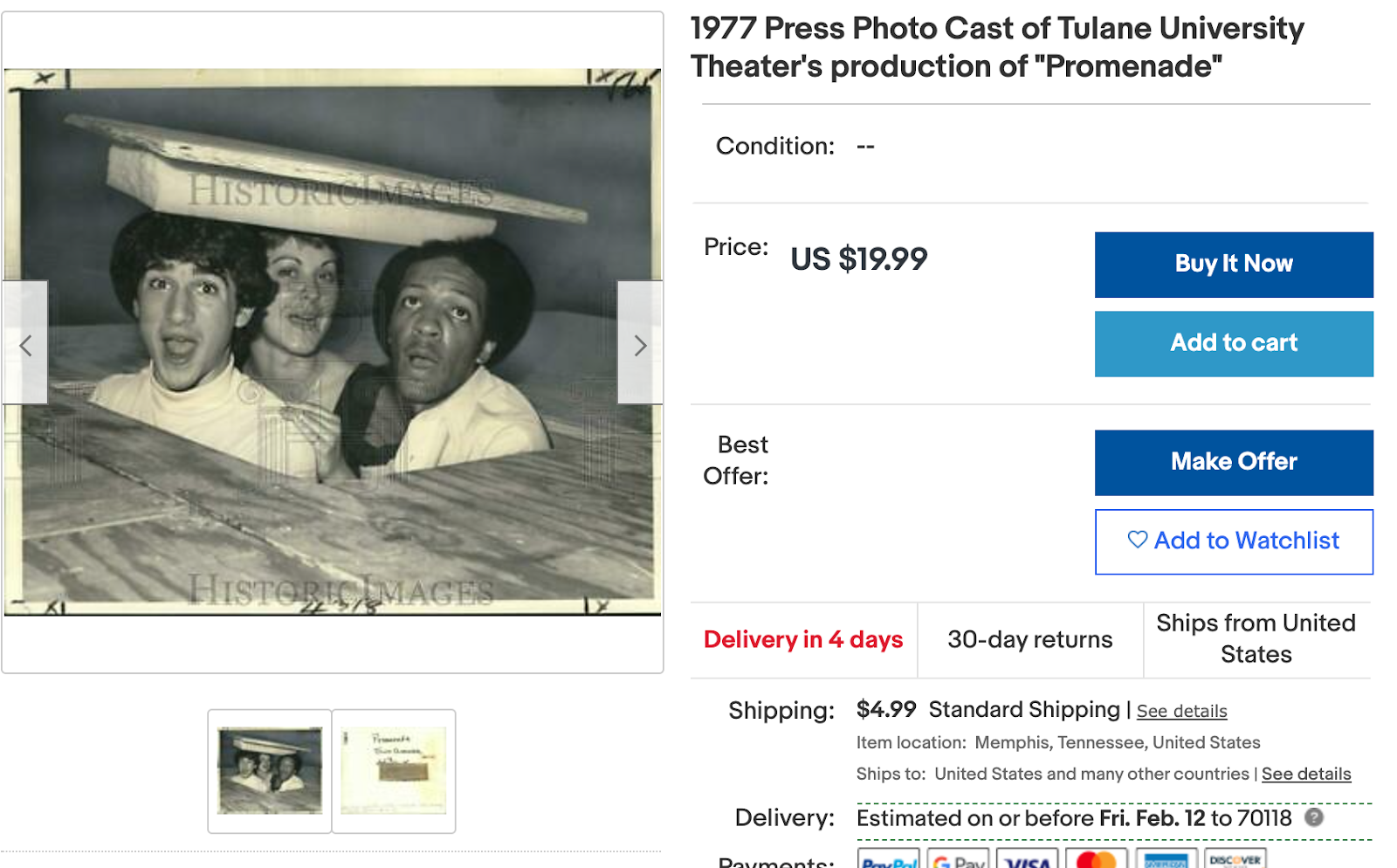Screen dimensions: 1397x868
Task: Click the PayPal payment icon
Action: pos(888,859)
